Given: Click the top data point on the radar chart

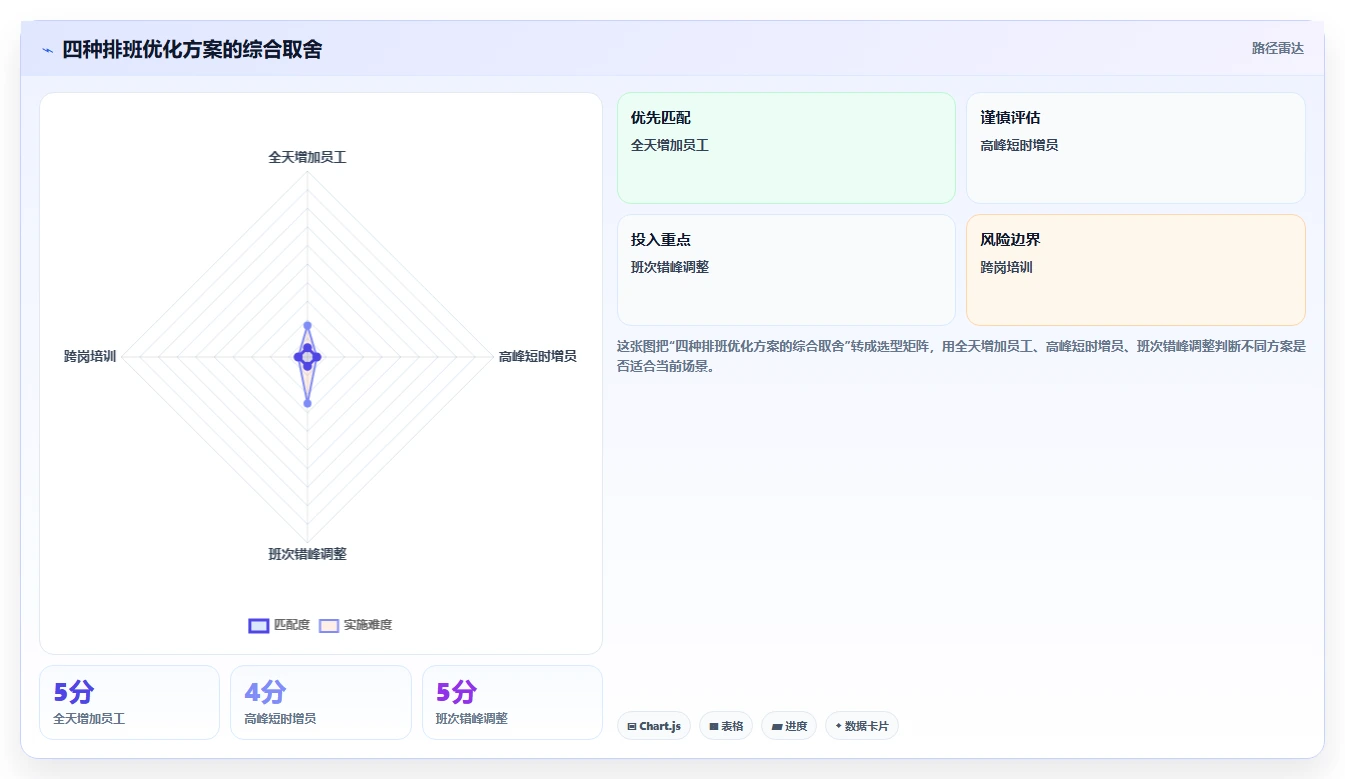Looking at the screenshot, I should [x=307, y=325].
